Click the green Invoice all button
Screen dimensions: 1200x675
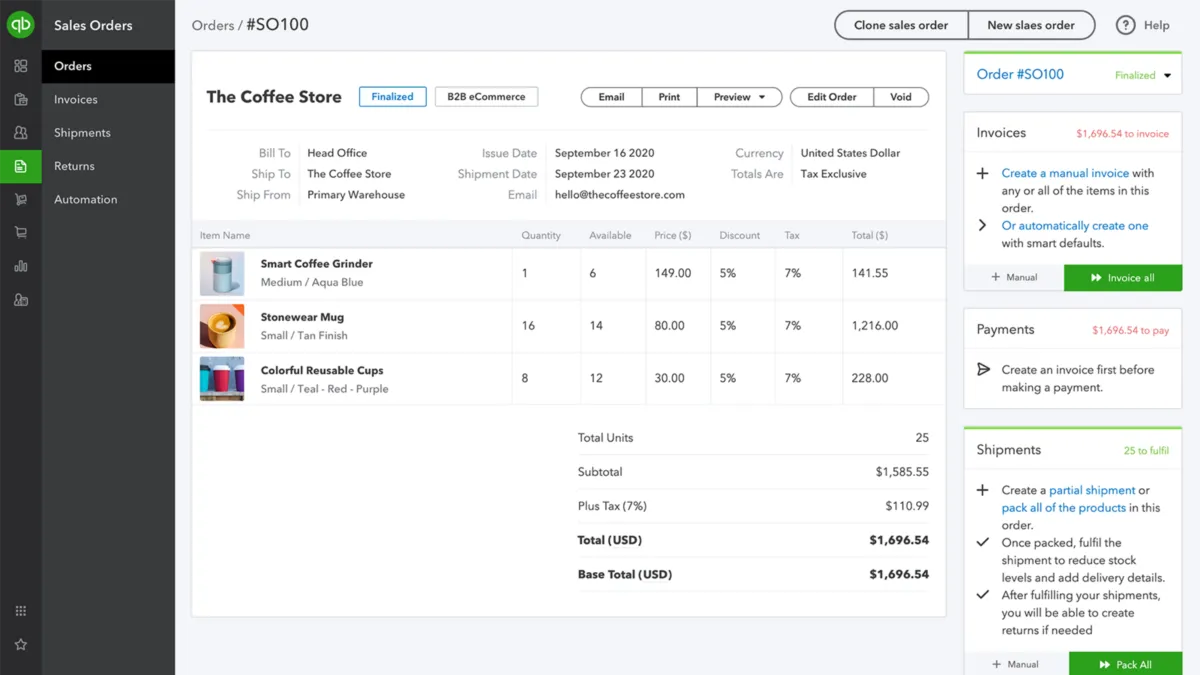[1122, 278]
